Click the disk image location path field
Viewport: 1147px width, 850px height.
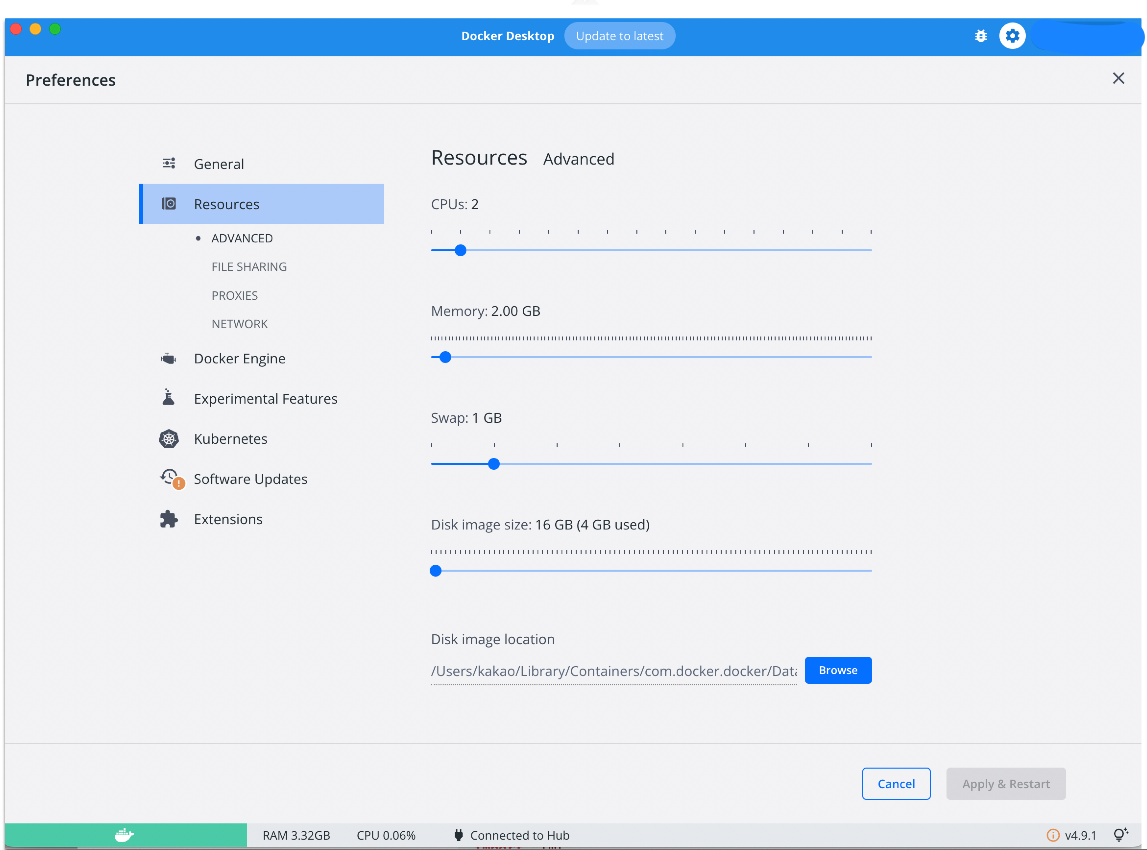(x=614, y=671)
